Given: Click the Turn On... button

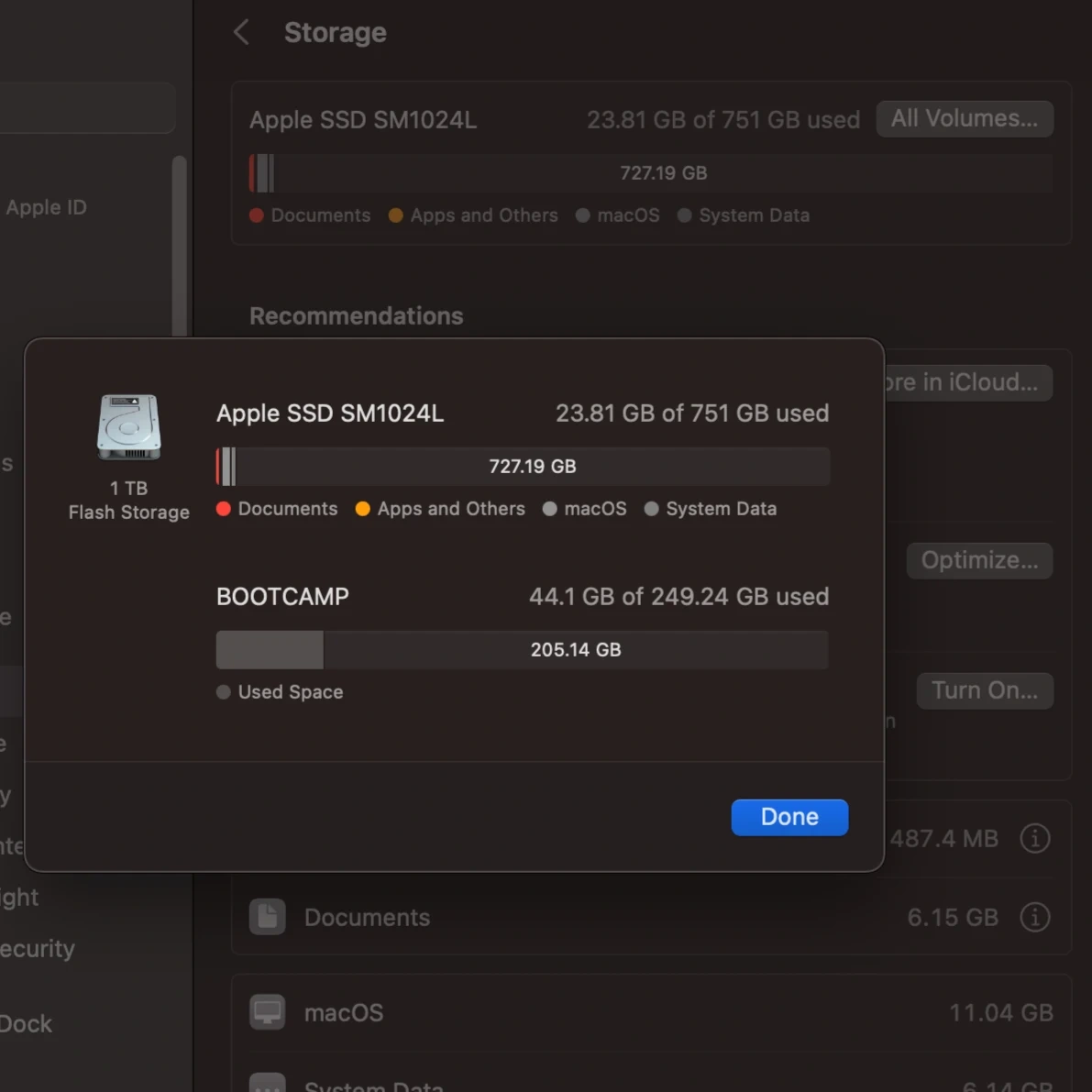Looking at the screenshot, I should click(984, 690).
